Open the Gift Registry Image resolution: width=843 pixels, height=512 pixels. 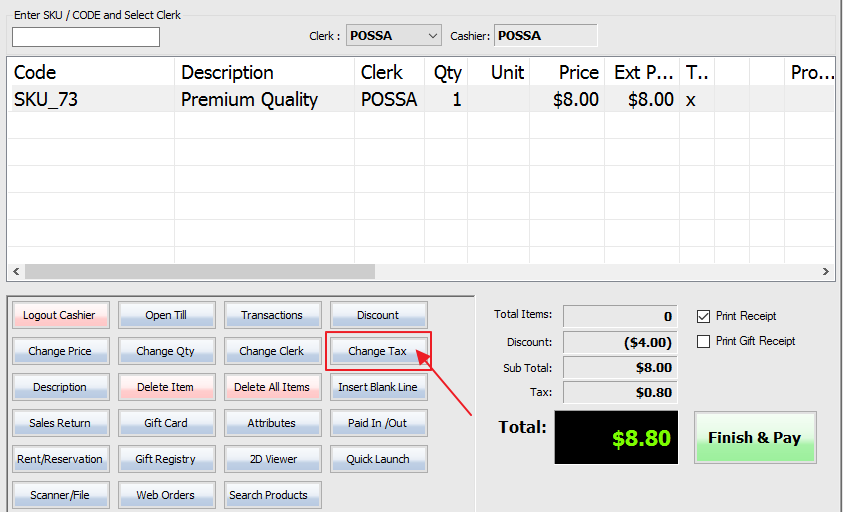point(167,459)
